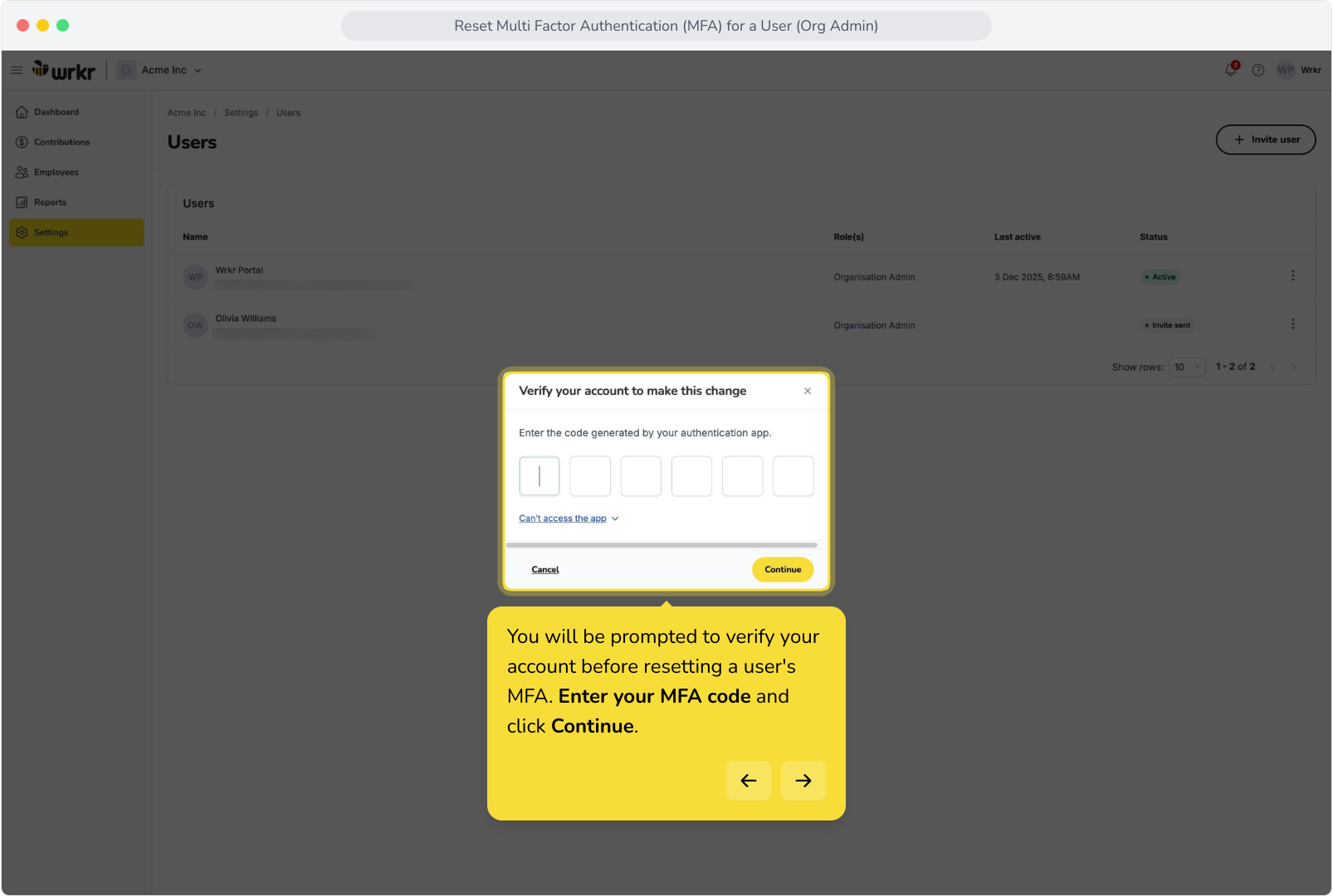
Task: Click the wrkr bee logo
Action: [64, 71]
